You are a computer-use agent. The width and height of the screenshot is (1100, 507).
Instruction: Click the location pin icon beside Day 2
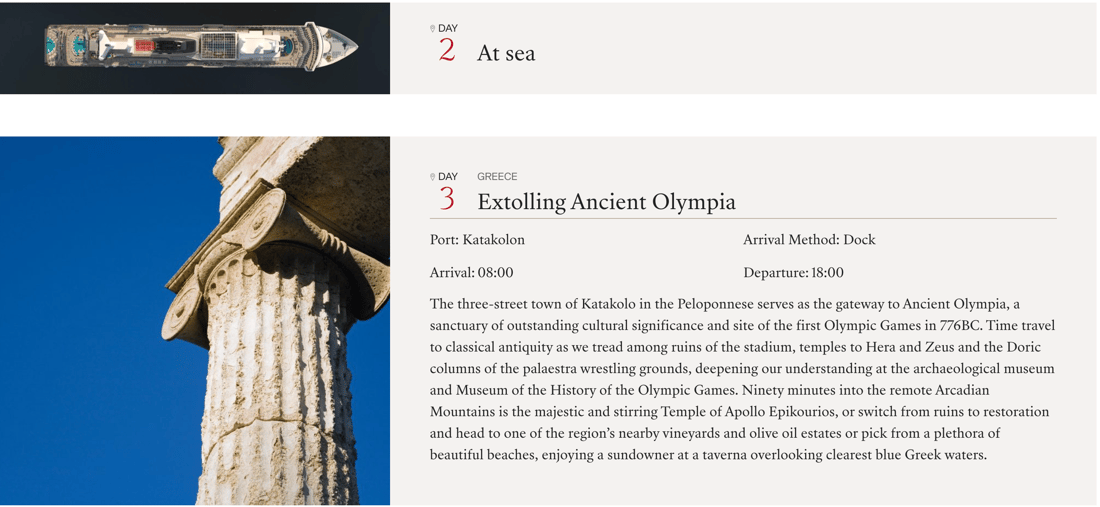[433, 29]
